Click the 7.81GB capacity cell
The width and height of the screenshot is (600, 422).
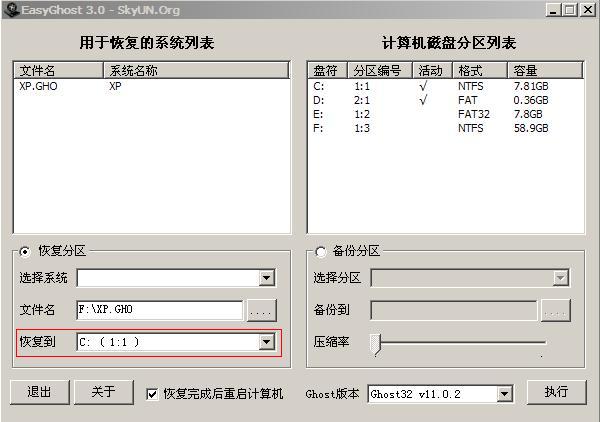tap(531, 86)
